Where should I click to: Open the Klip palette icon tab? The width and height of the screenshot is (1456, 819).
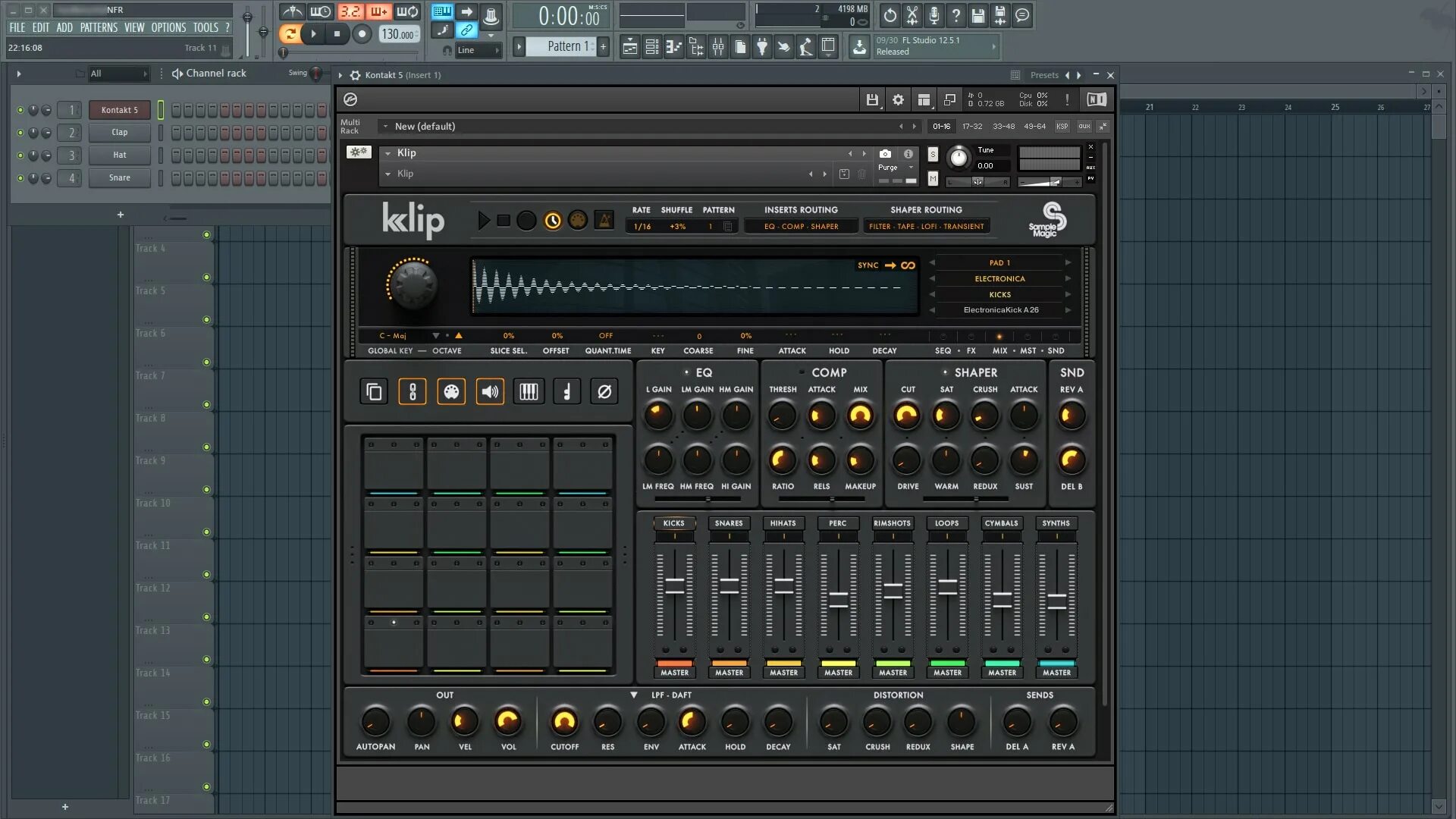[451, 392]
